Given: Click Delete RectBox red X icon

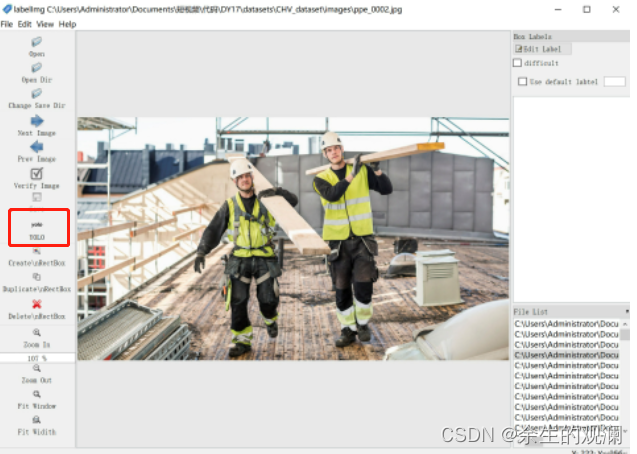Looking at the screenshot, I should click(37, 304).
